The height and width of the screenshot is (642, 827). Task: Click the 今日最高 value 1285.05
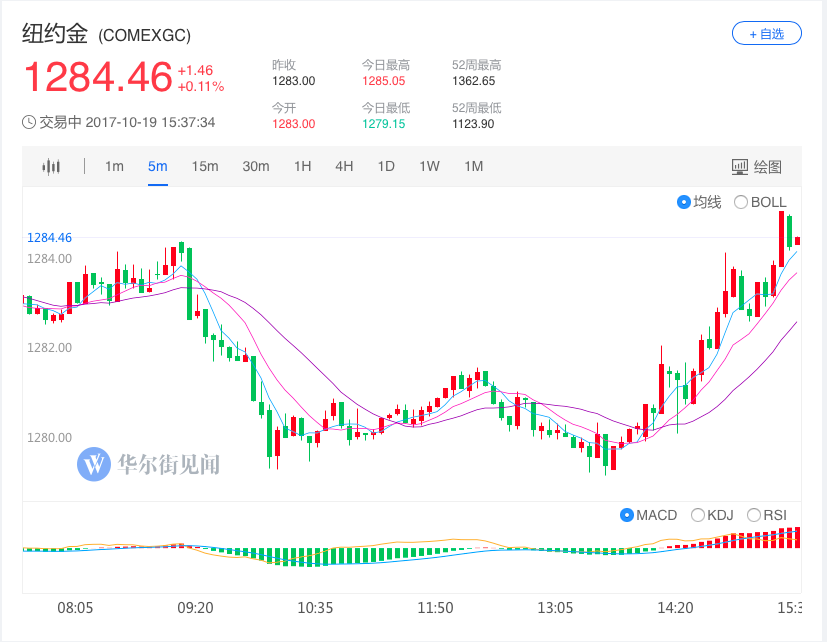(383, 81)
